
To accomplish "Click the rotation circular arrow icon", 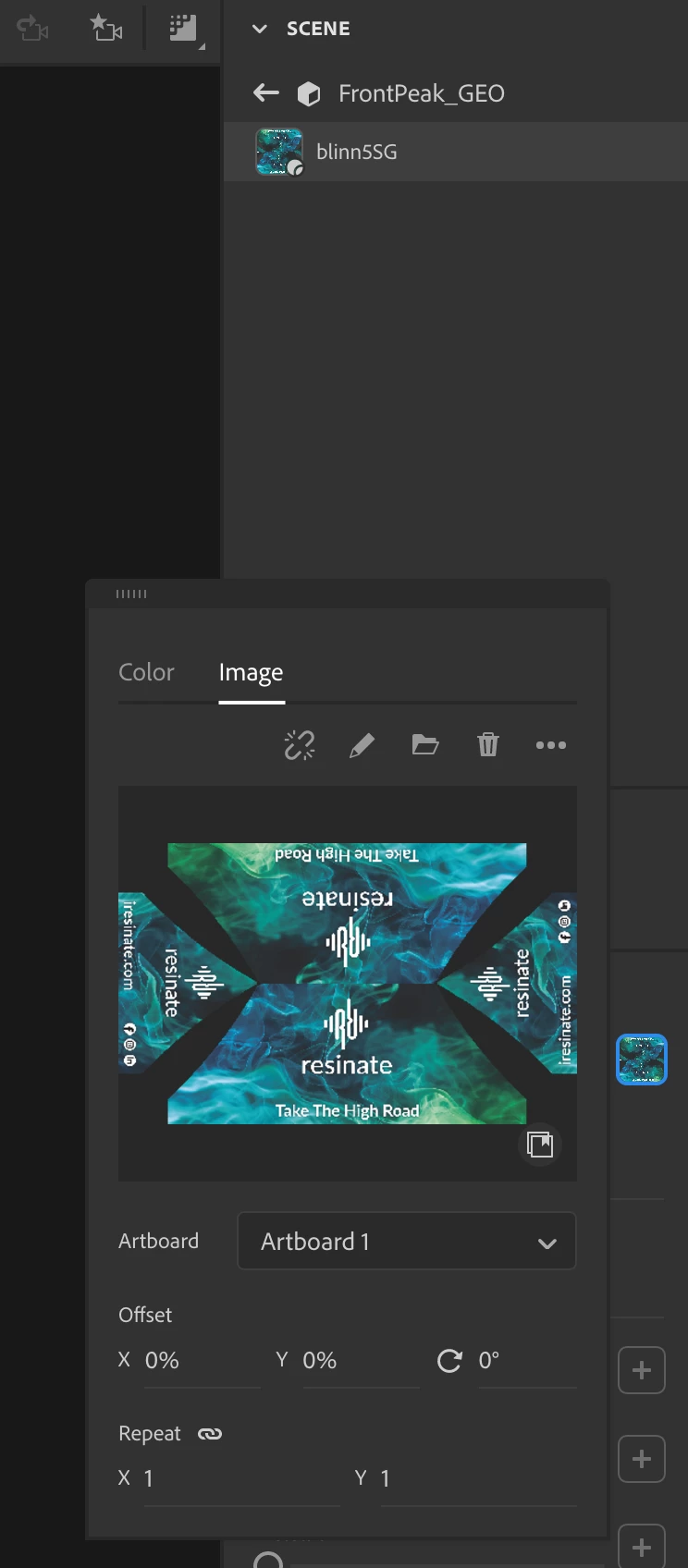I will (449, 1361).
